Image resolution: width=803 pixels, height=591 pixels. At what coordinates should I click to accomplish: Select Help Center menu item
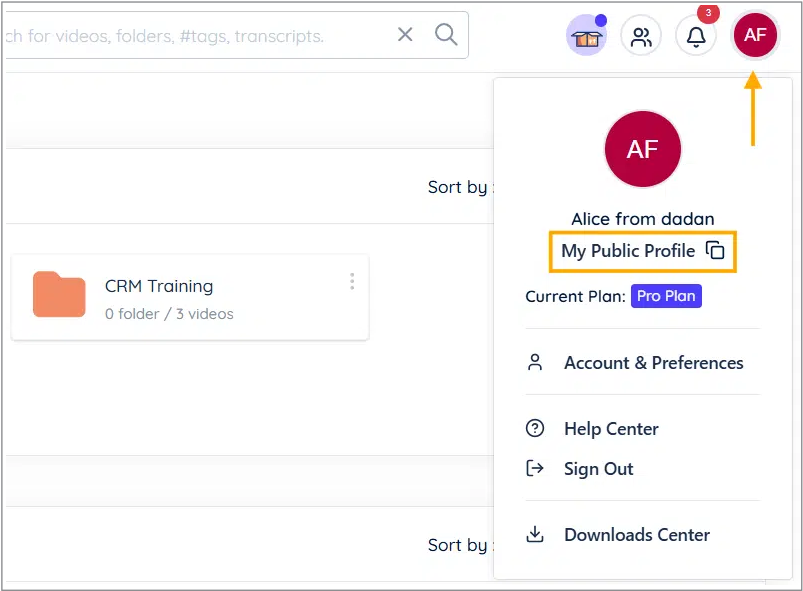pyautogui.click(x=611, y=428)
